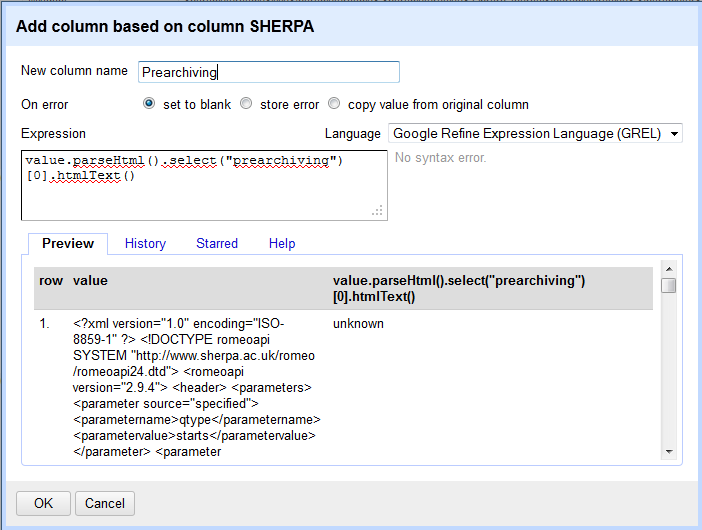
Task: Click inside the Expression text area
Action: coord(204,185)
